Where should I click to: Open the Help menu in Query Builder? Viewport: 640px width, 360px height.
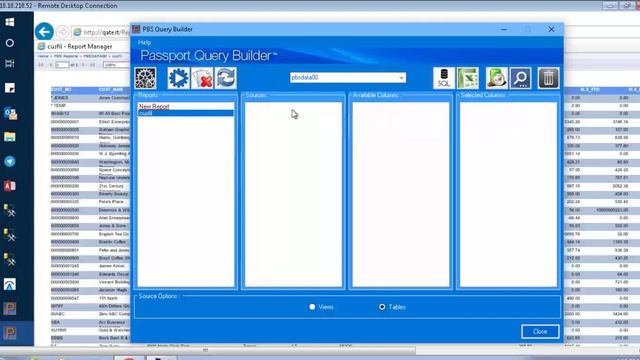point(144,42)
